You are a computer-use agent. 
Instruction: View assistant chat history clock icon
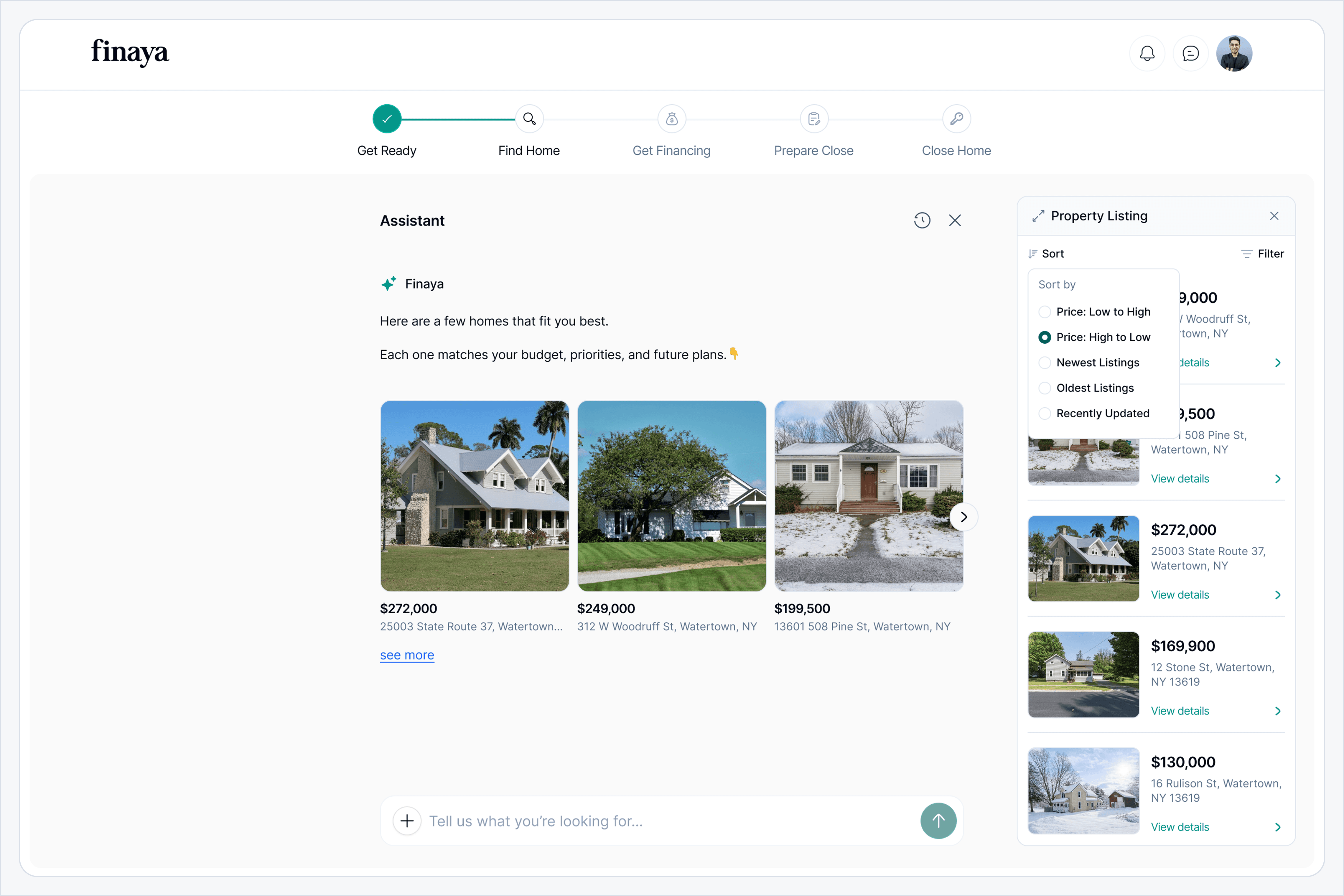[x=922, y=220]
